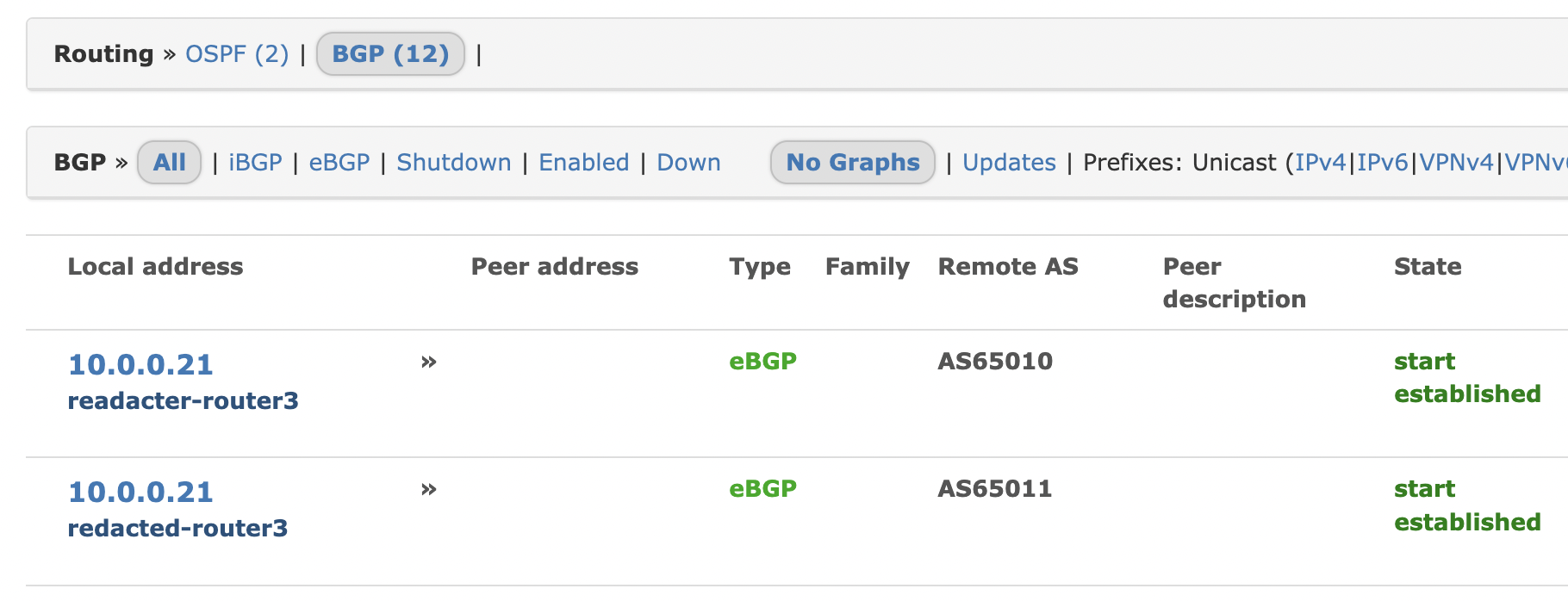Filter to Down BGP sessions
Viewport: 1568px width, 601px height.
tap(688, 162)
